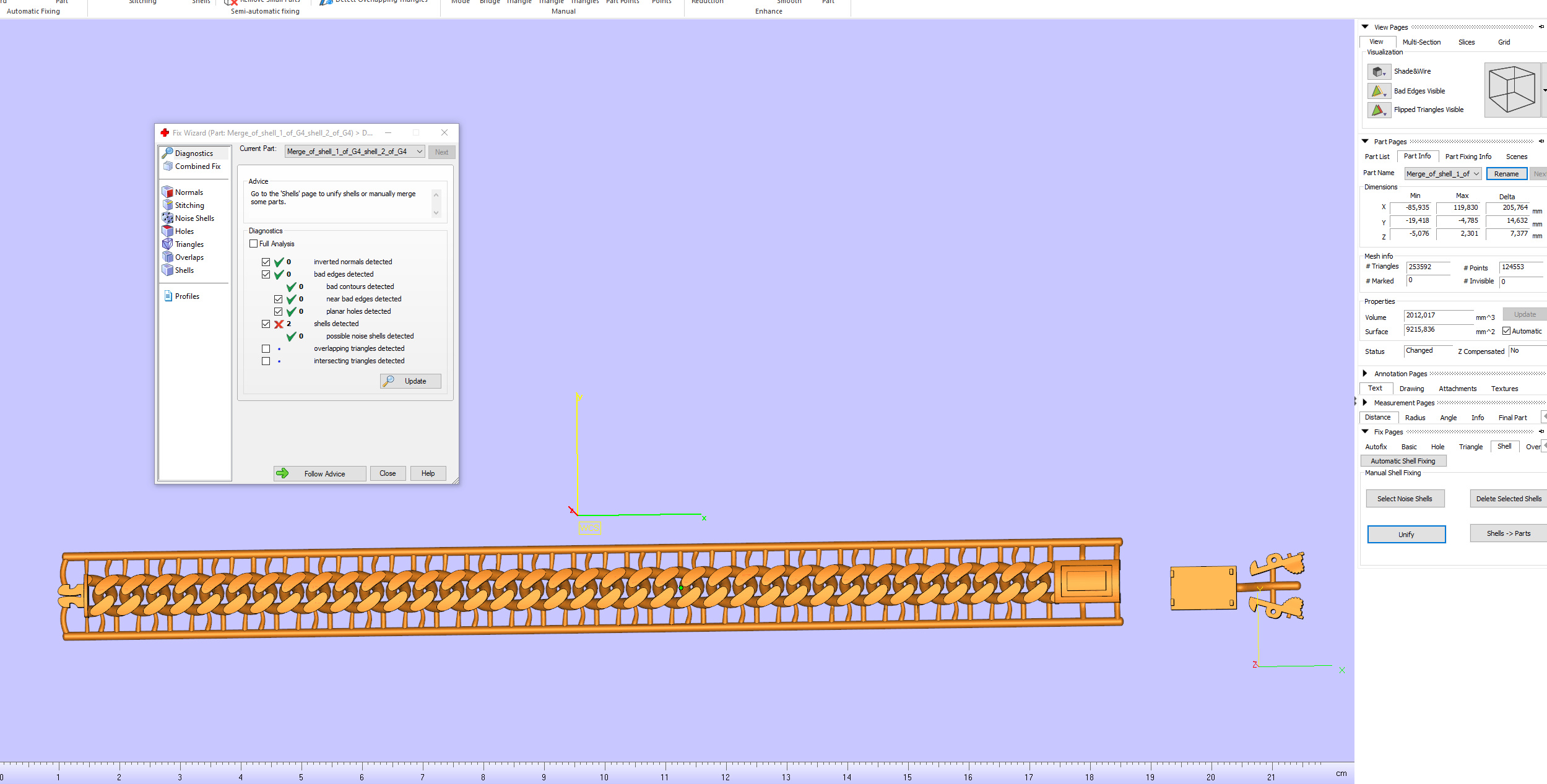Click the Shade&Wire visualization icon

pos(1379,72)
